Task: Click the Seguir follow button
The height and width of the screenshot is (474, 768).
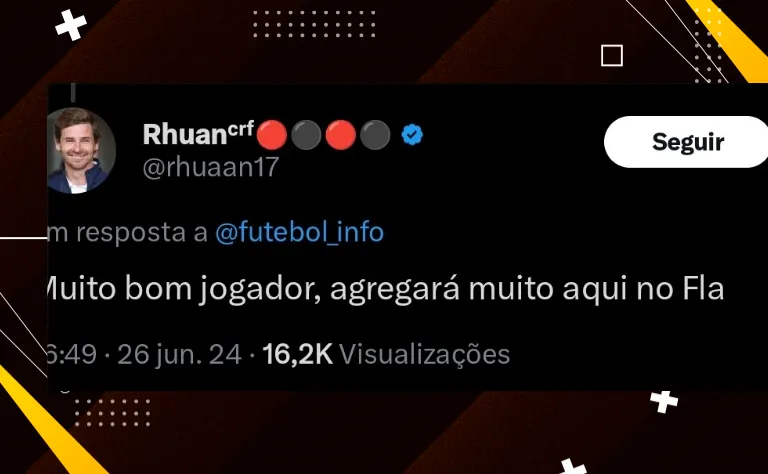Action: [686, 142]
